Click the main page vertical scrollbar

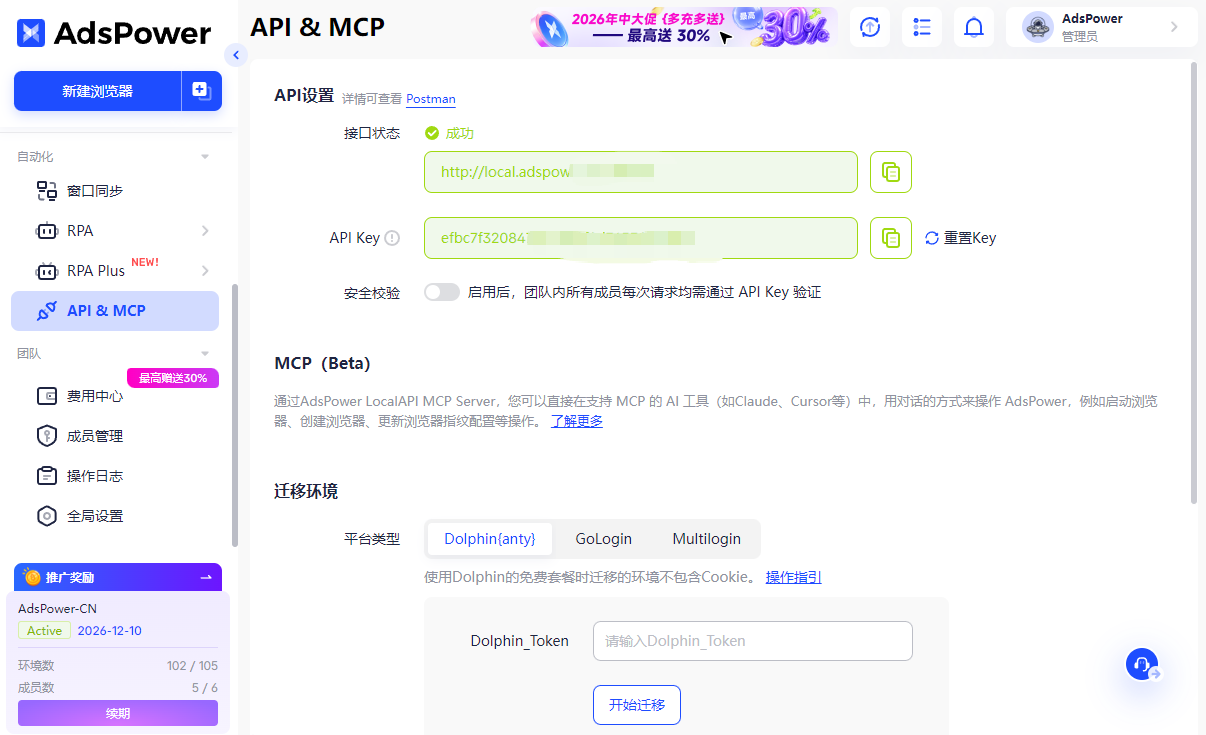pos(1193,282)
